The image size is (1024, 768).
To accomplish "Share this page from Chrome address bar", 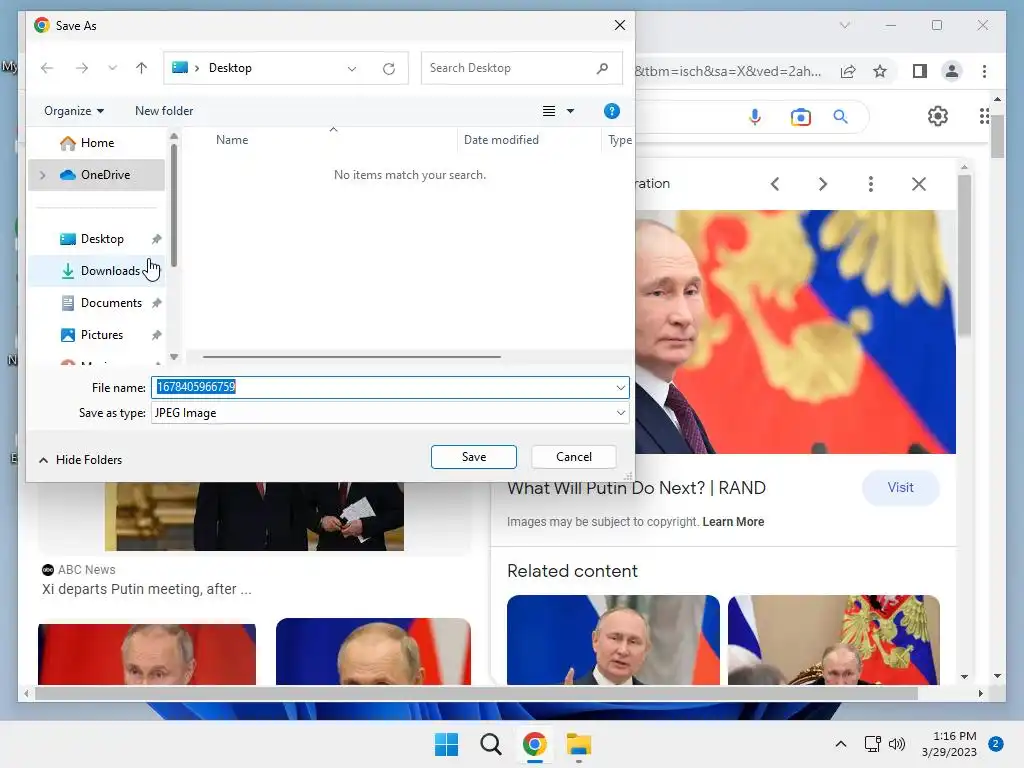I will [x=848, y=71].
